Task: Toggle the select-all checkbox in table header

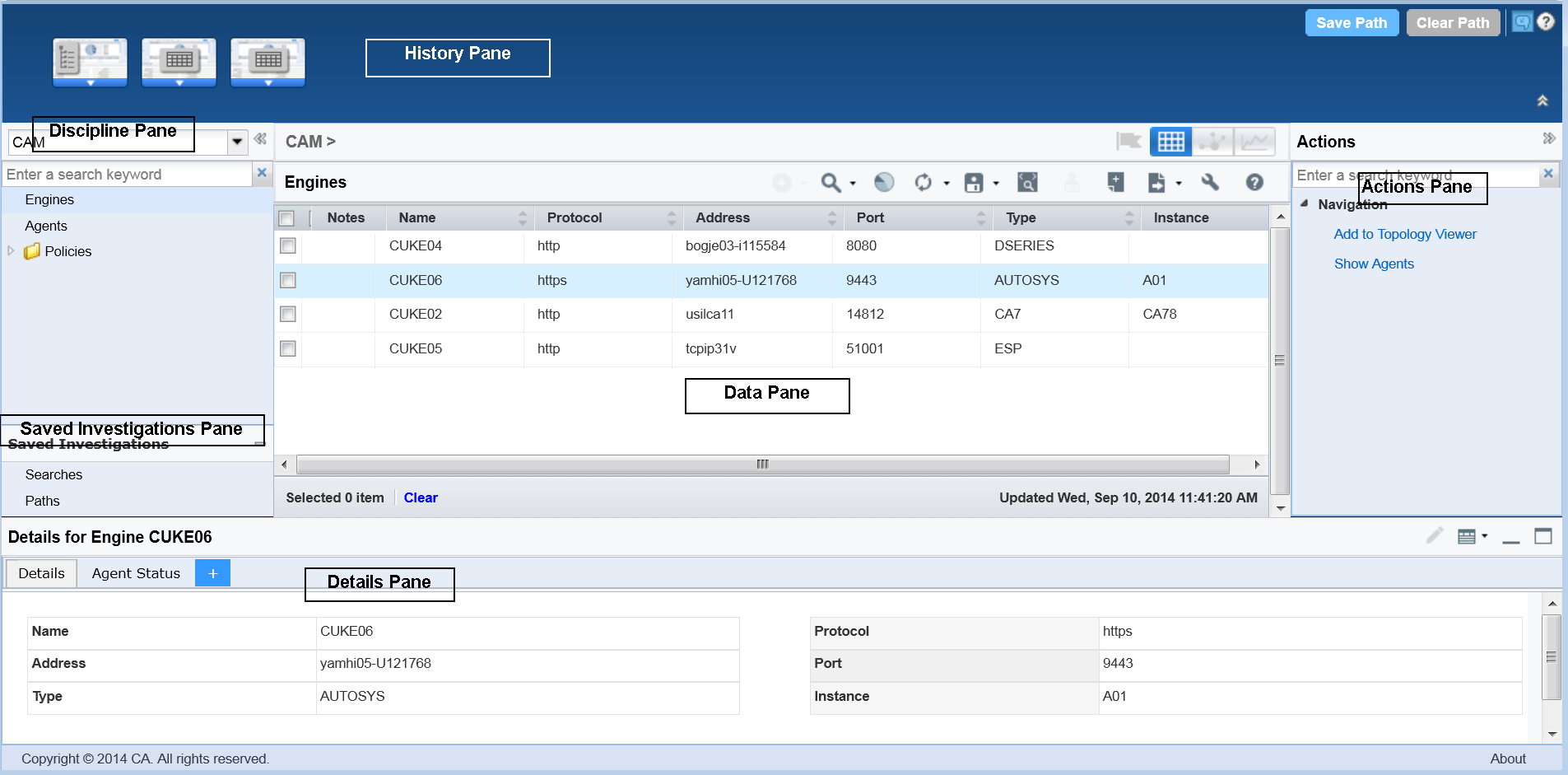Action: [286, 218]
